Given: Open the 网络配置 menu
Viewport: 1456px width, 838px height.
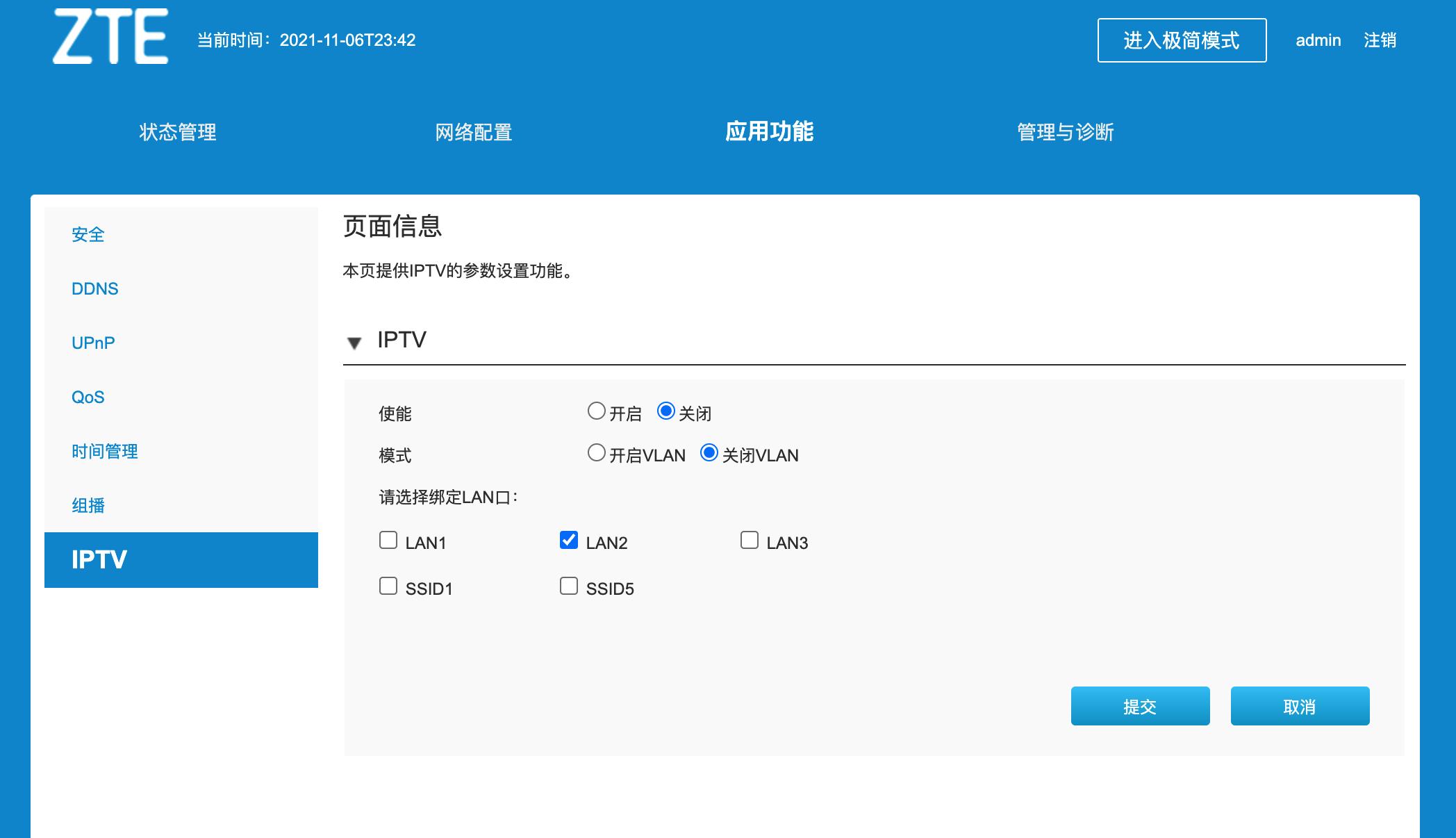Looking at the screenshot, I should pos(474,132).
